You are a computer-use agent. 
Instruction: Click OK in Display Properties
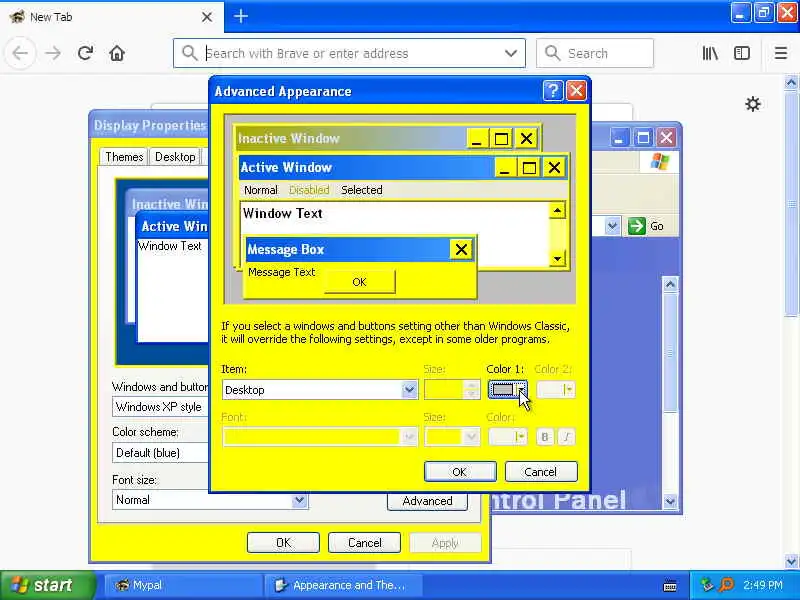(283, 543)
